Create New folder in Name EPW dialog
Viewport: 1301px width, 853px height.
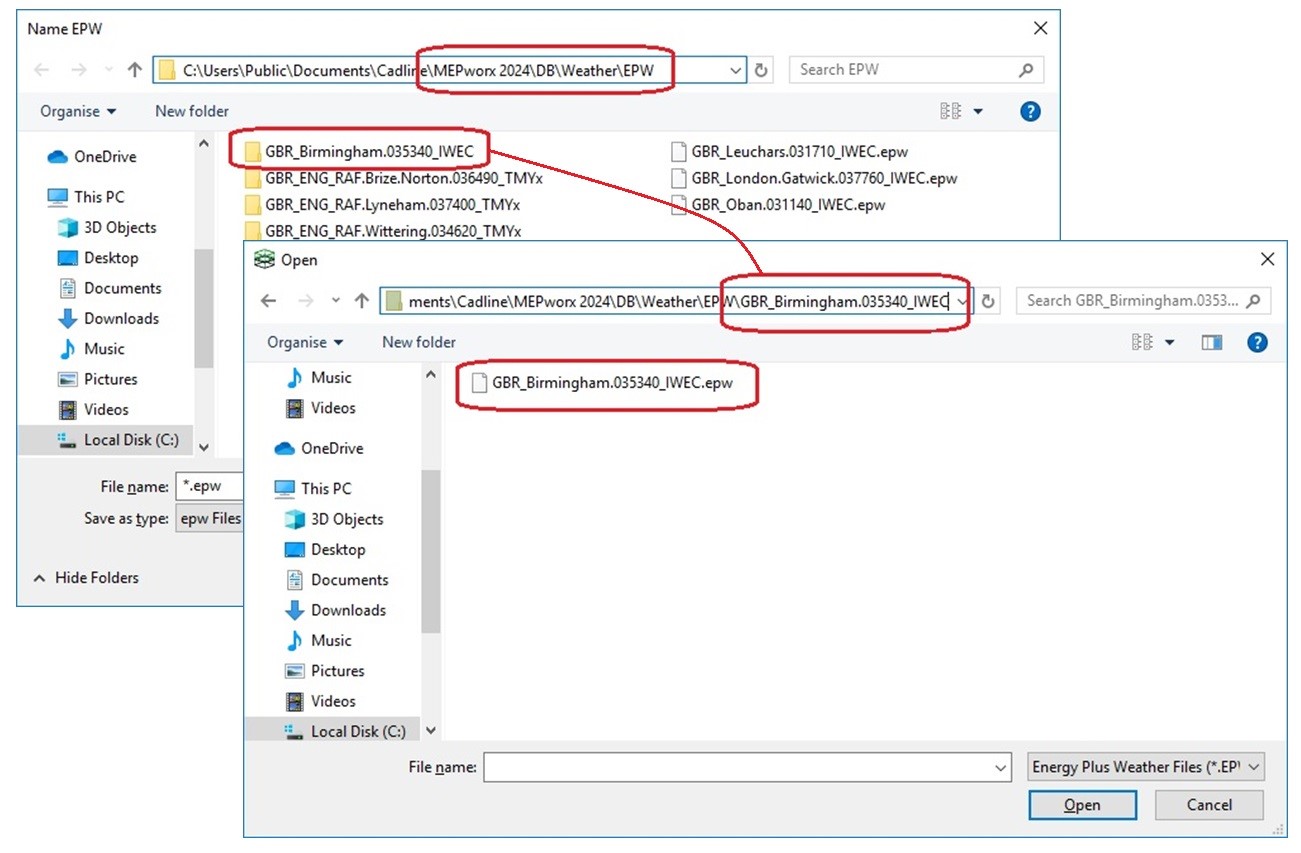[x=192, y=111]
